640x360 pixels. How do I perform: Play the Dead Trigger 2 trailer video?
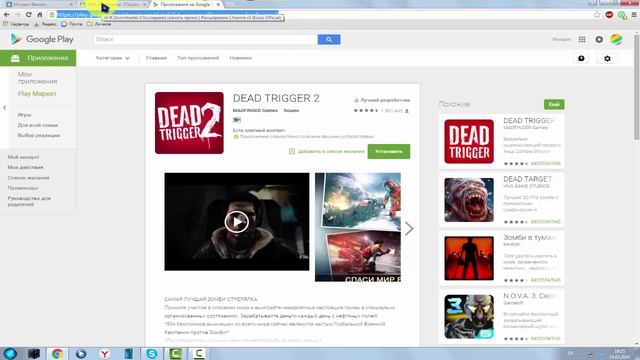point(237,222)
